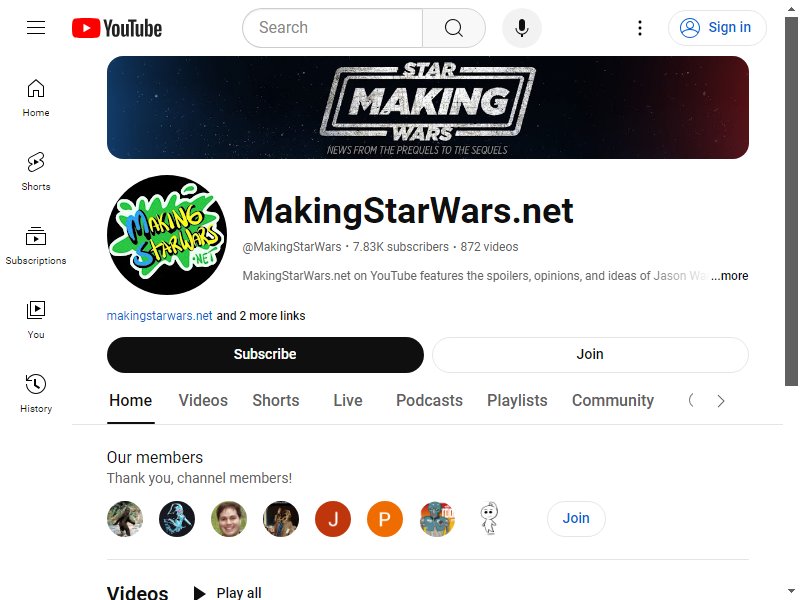Open Subscriptions in the sidebar
The image size is (800, 600).
pyautogui.click(x=36, y=246)
